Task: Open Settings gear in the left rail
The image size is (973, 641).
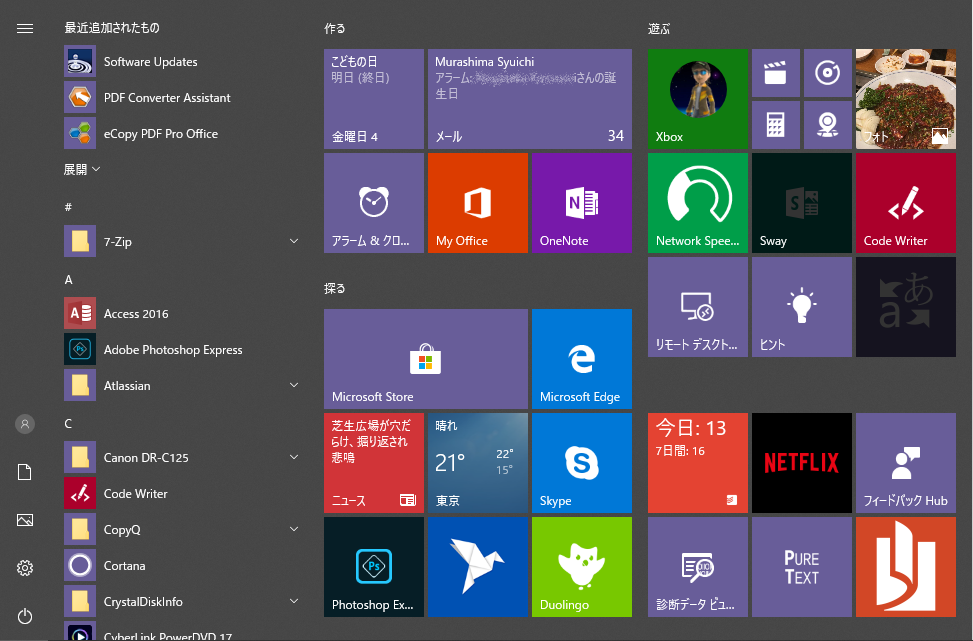Action: pos(25,568)
